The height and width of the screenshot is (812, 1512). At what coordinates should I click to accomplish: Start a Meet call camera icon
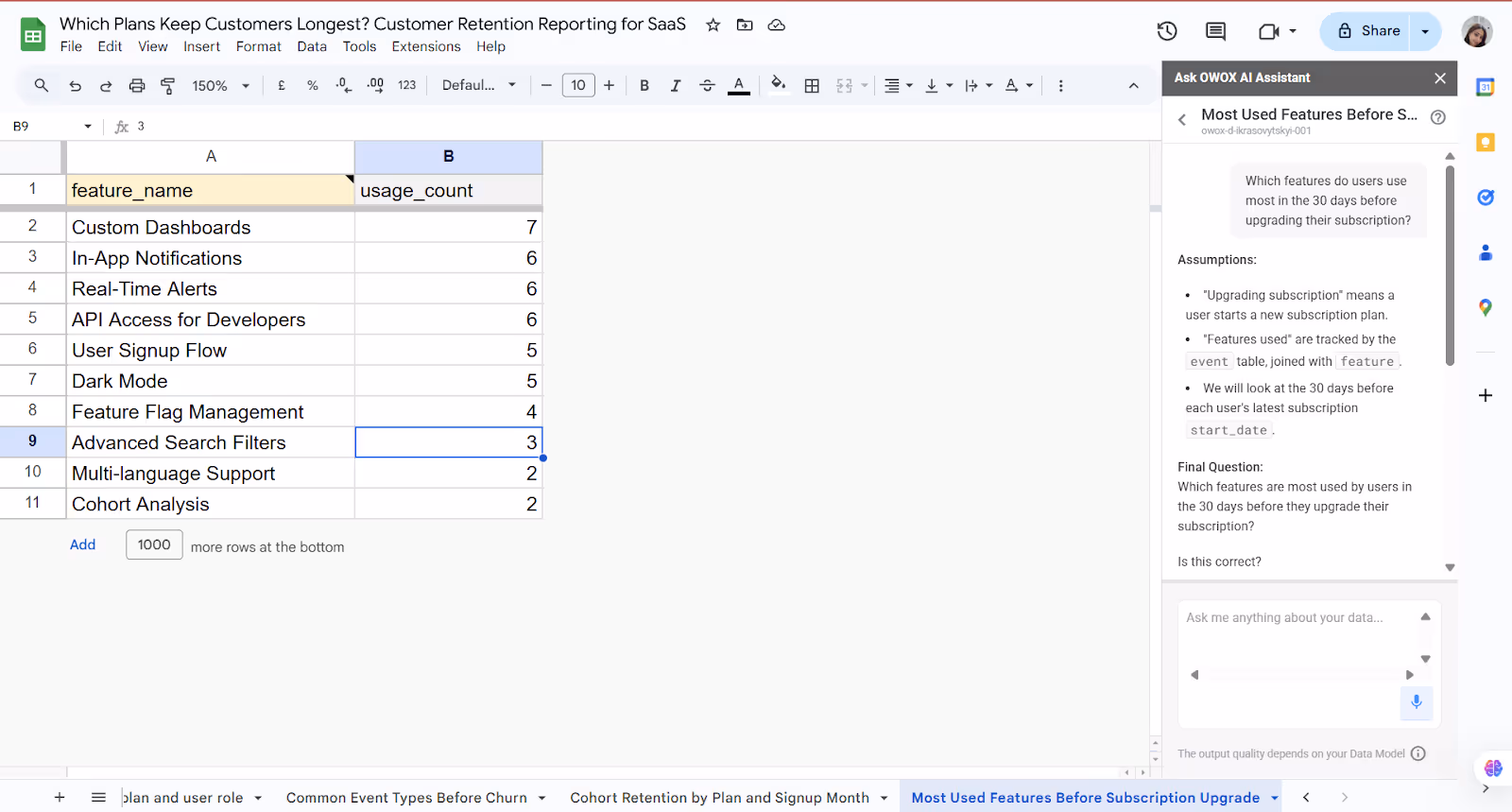click(x=1268, y=31)
